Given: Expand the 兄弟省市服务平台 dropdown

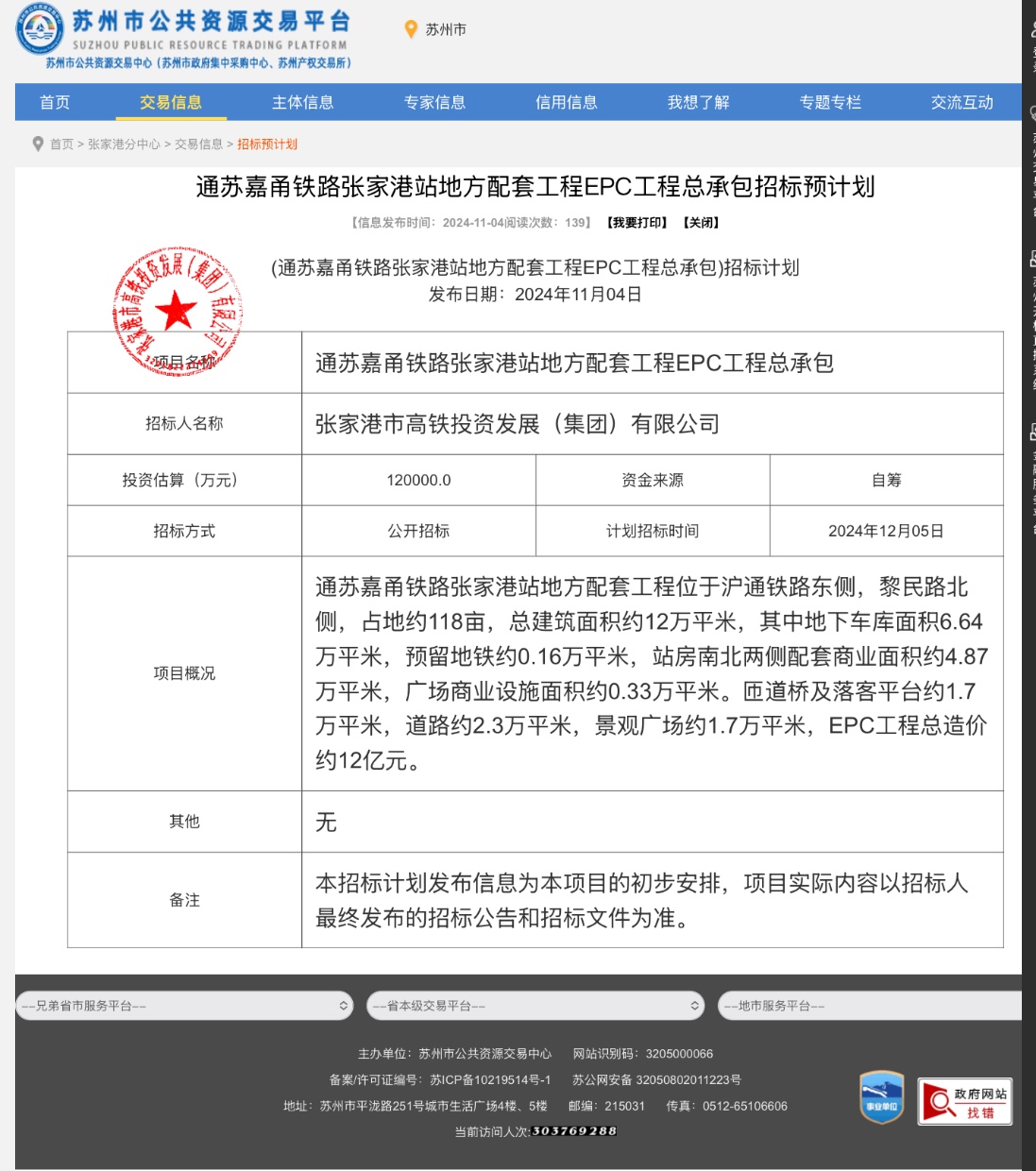Looking at the screenshot, I should 184,1006.
